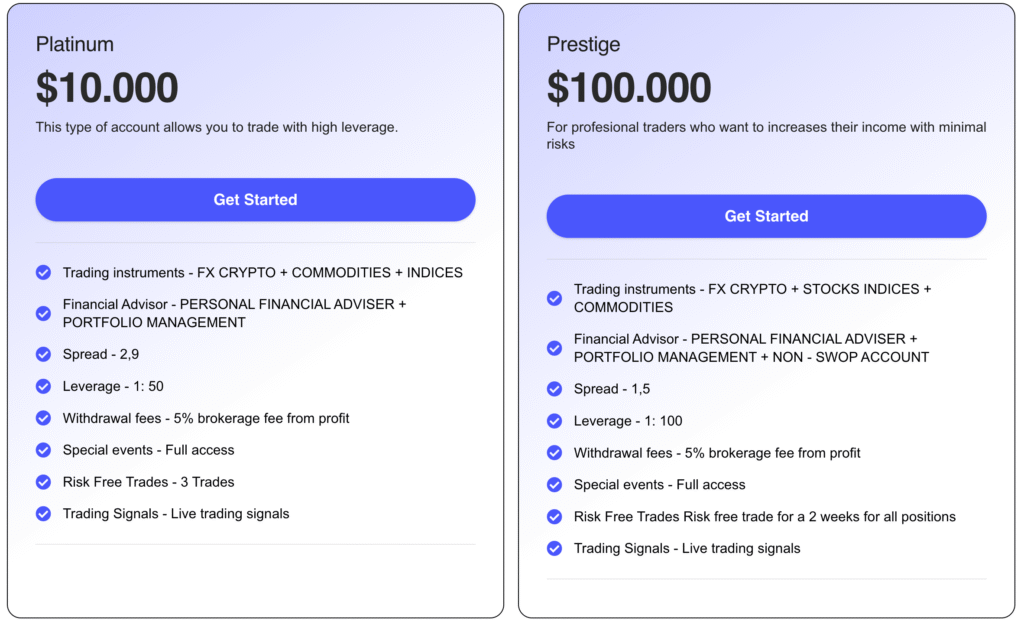
Task: Click the Prestige plan title
Action: click(x=583, y=44)
